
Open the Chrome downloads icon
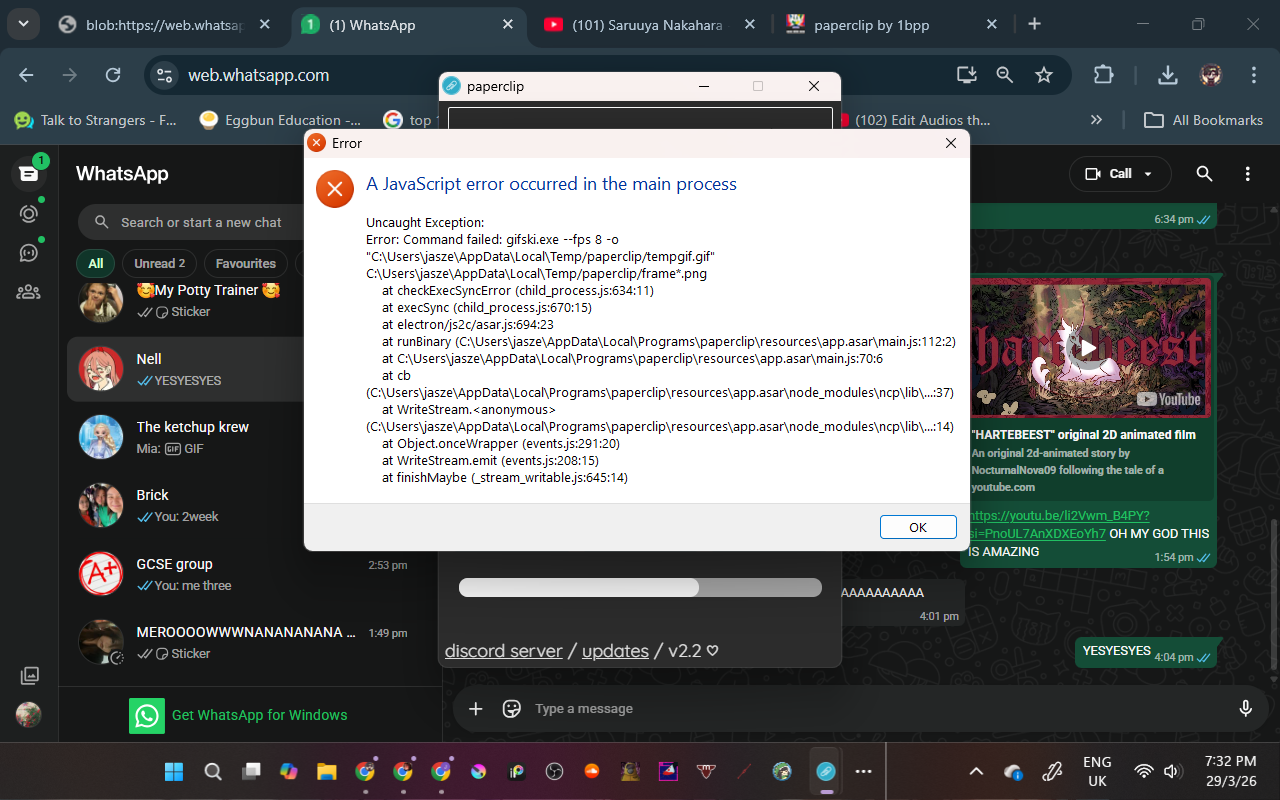click(x=1167, y=75)
